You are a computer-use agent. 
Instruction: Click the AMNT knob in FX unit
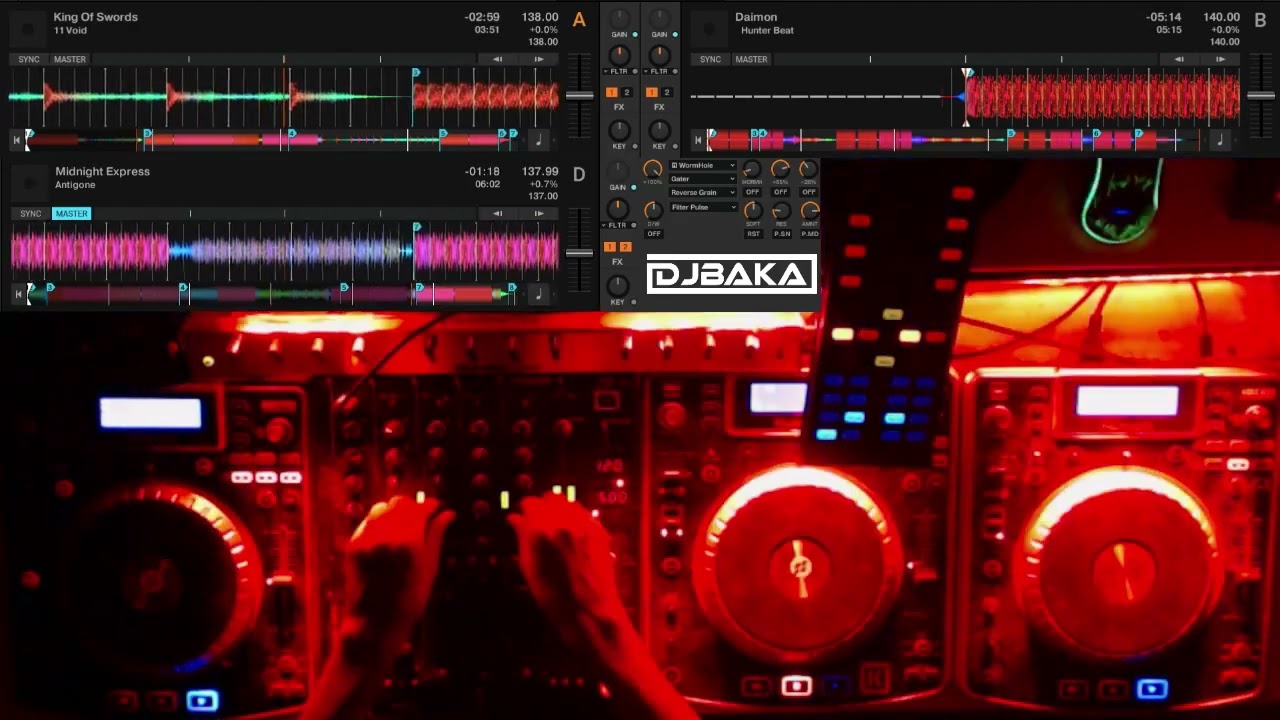(810, 210)
